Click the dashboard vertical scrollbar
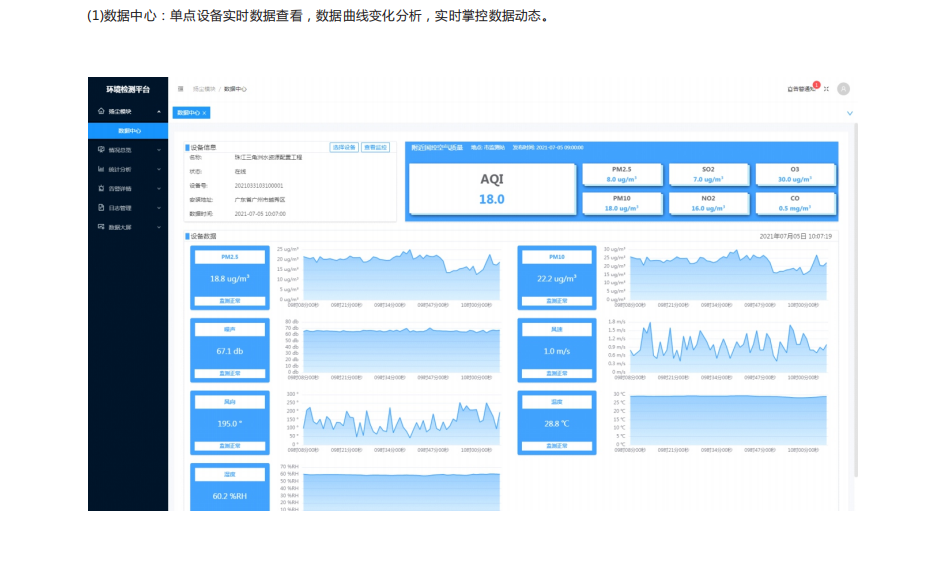The image size is (946, 561). (856, 302)
